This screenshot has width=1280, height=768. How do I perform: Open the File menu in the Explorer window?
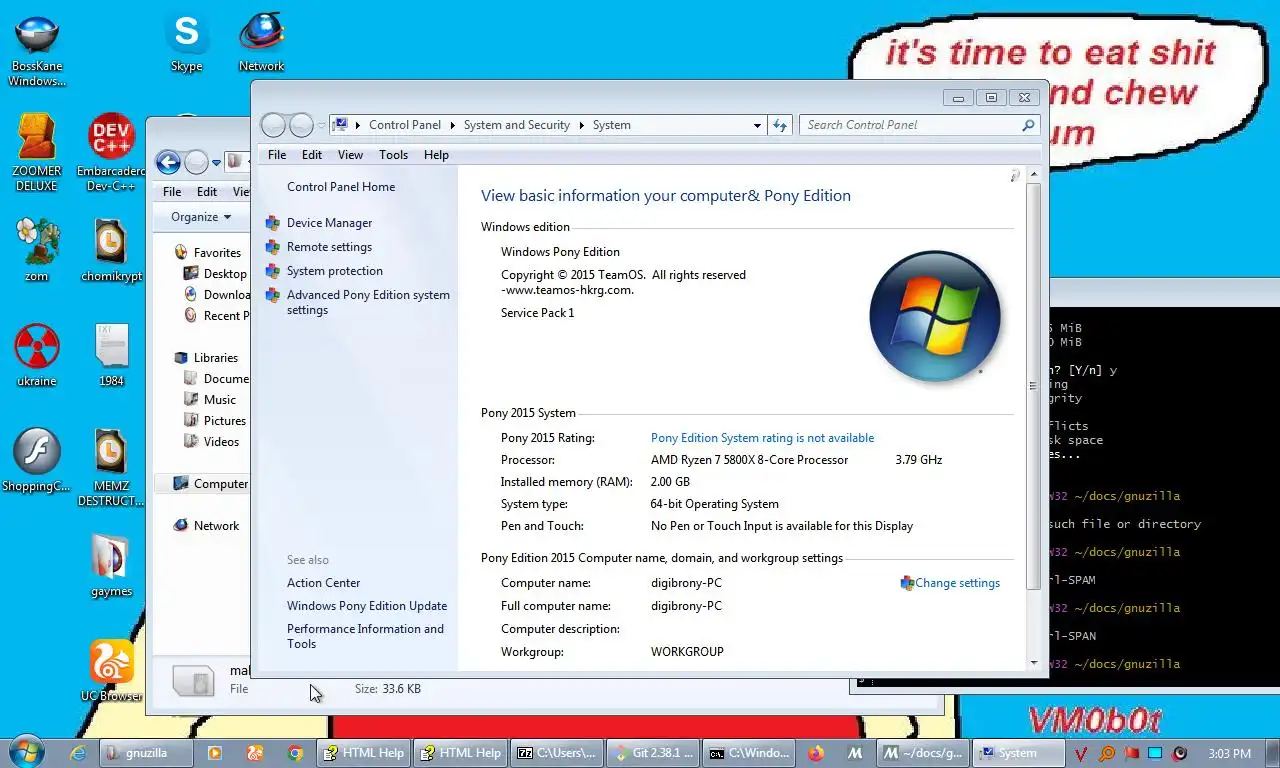172,192
